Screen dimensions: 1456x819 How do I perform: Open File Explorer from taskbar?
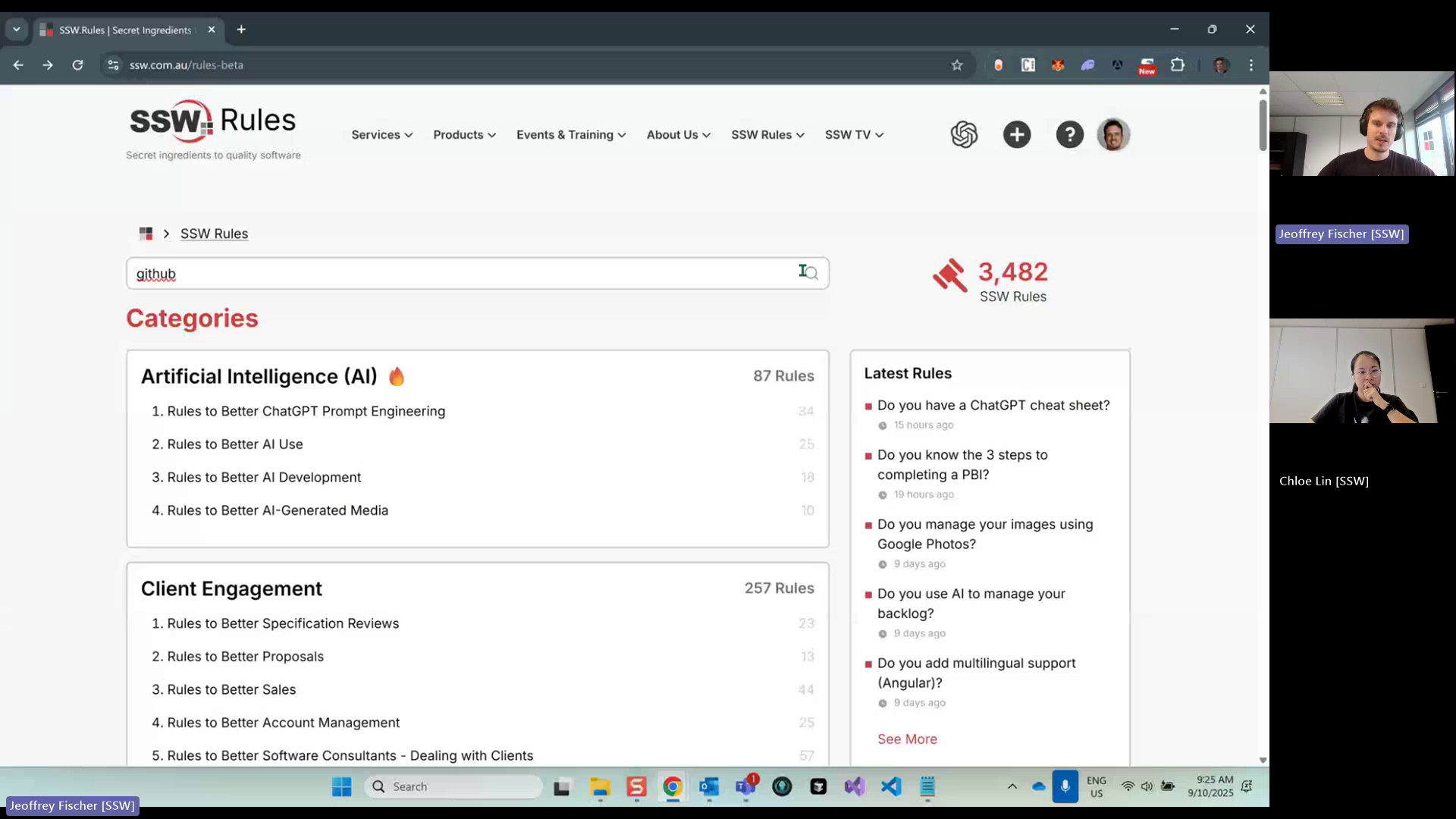pos(600,786)
